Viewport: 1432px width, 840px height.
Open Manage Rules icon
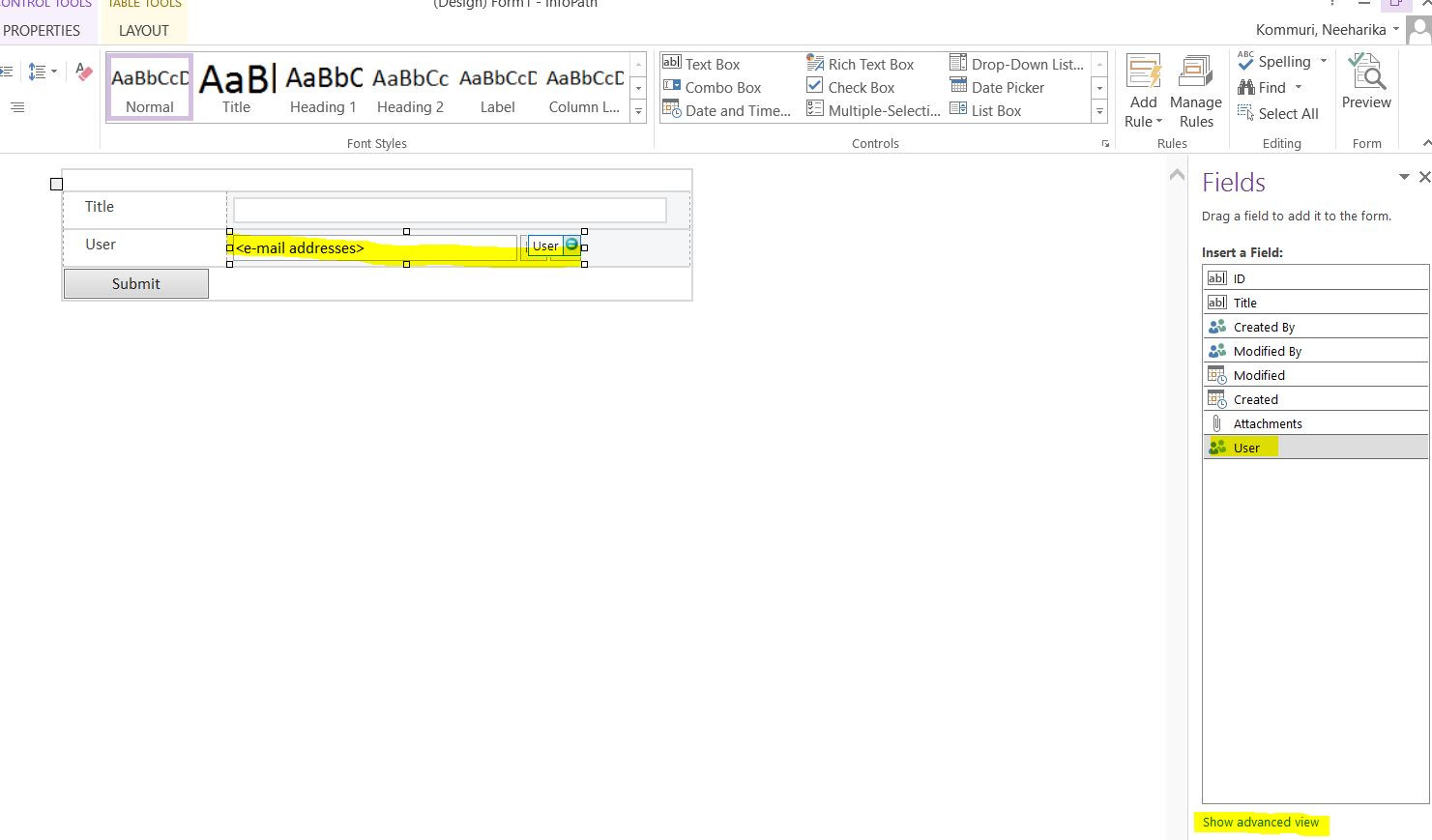coord(1195,73)
